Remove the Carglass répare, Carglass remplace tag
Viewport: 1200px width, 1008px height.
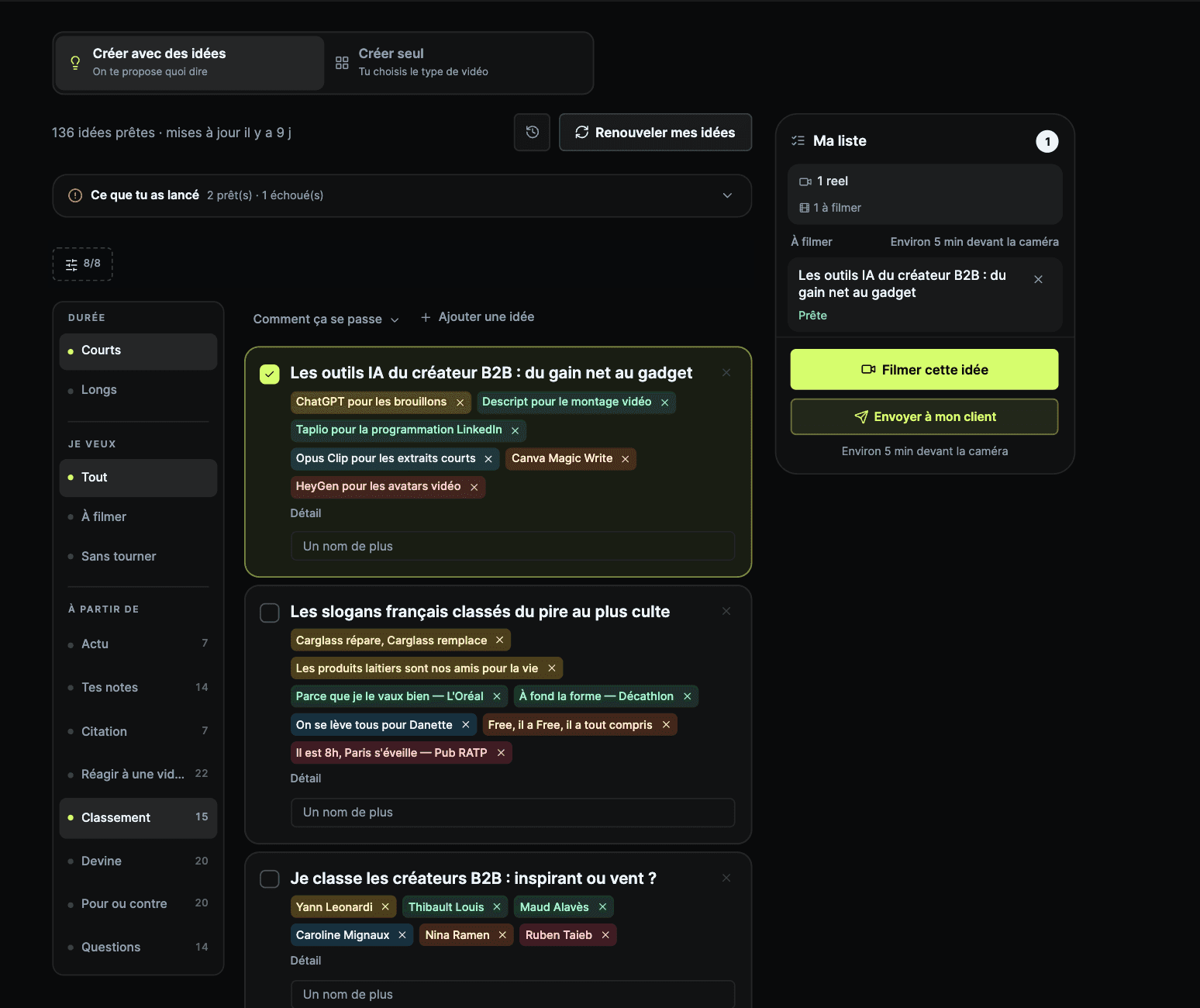tap(499, 640)
